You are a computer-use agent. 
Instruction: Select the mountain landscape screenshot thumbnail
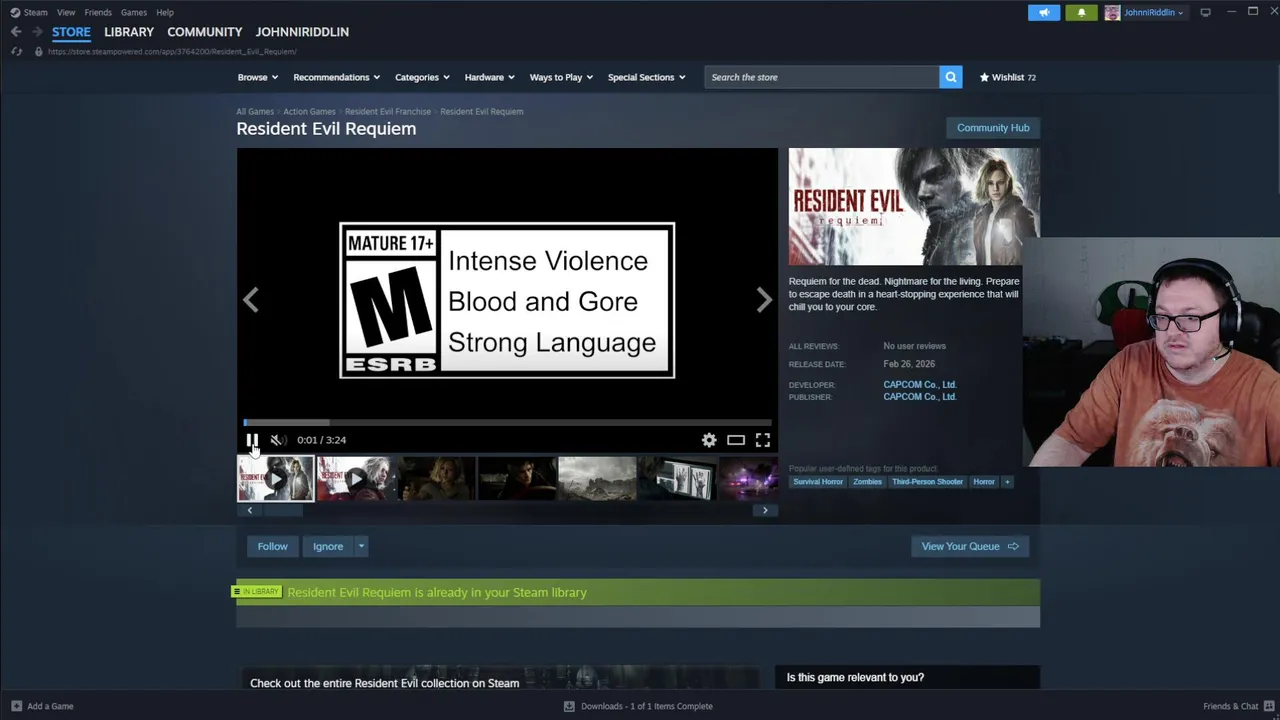click(x=597, y=479)
